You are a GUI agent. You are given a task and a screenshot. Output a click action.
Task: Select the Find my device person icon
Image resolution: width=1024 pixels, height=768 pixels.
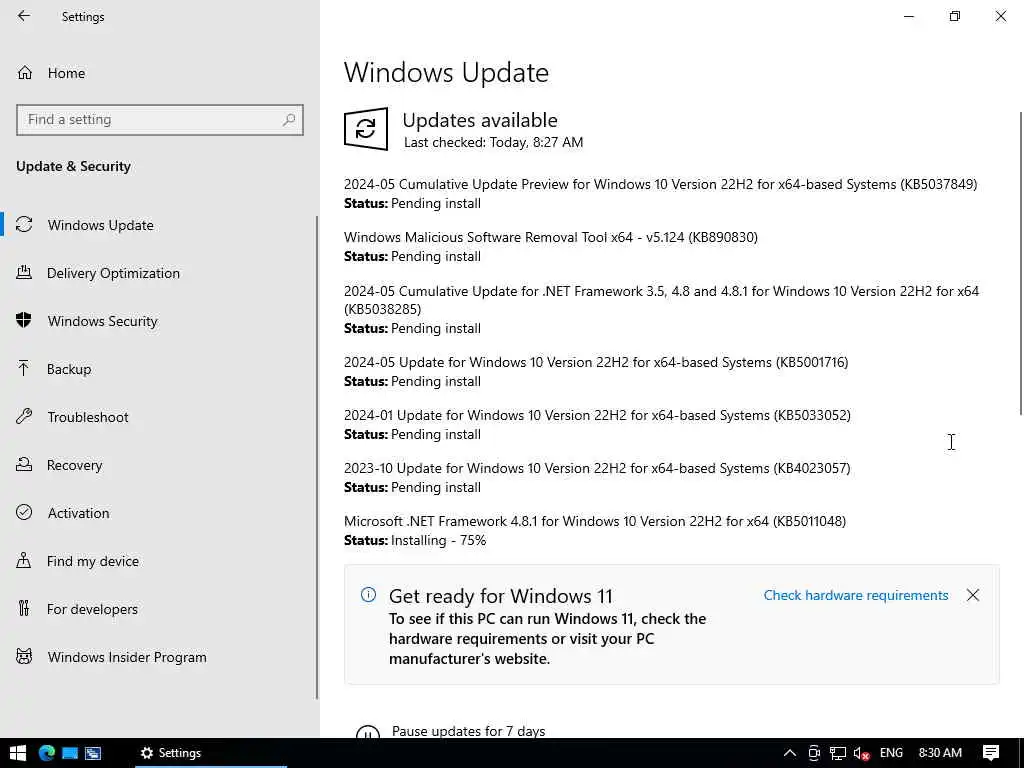24,560
